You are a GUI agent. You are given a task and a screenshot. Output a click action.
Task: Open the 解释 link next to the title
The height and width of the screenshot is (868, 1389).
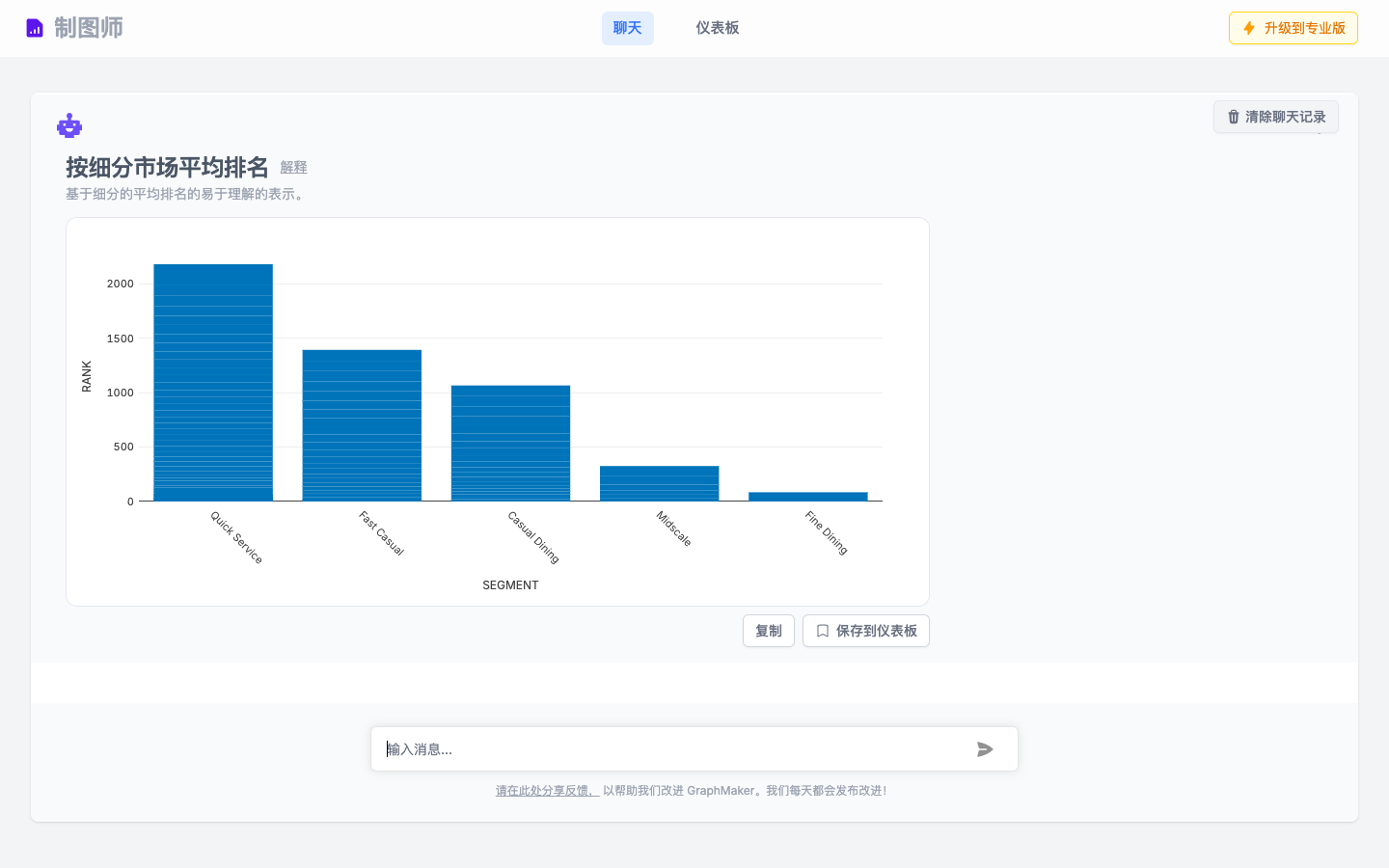coord(294,167)
